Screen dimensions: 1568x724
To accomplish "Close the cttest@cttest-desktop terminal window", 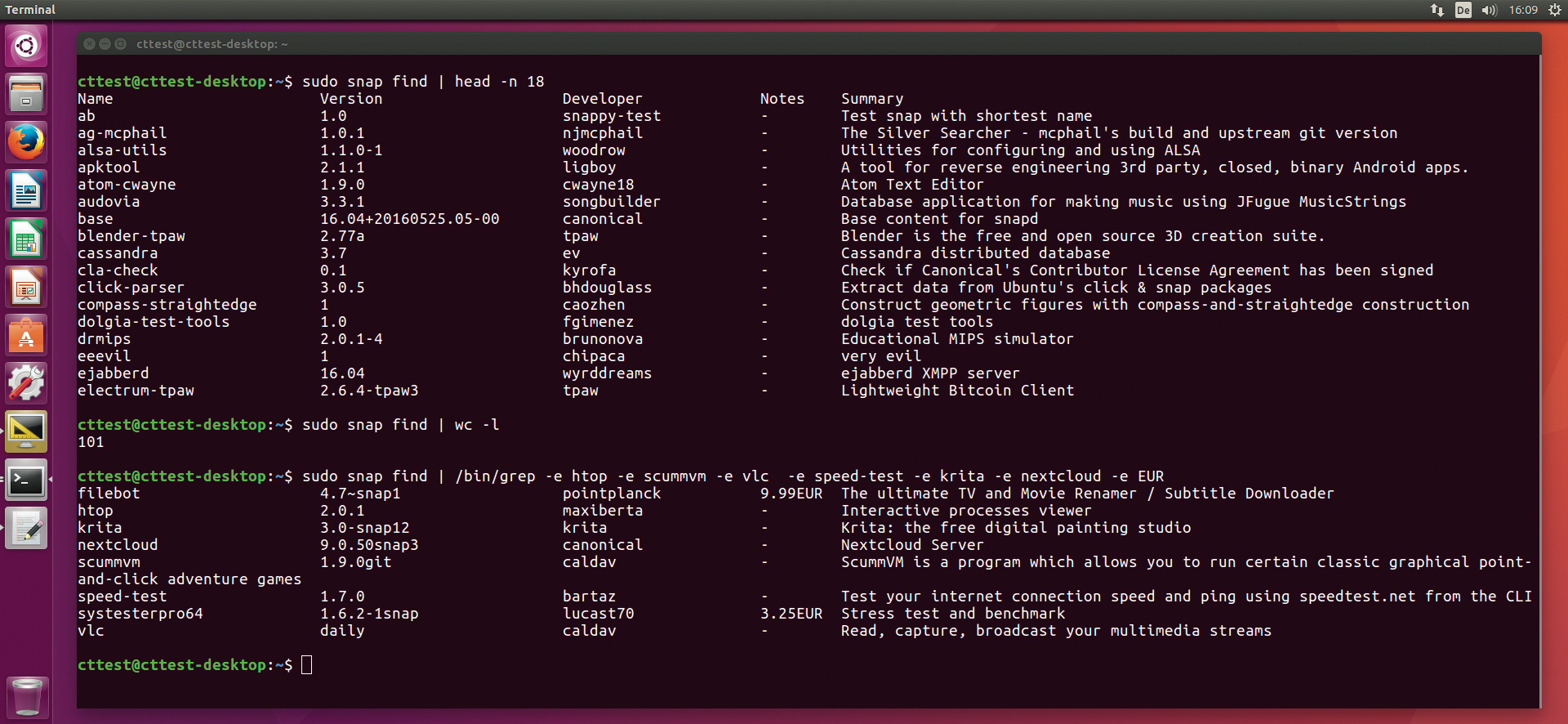I will click(89, 44).
